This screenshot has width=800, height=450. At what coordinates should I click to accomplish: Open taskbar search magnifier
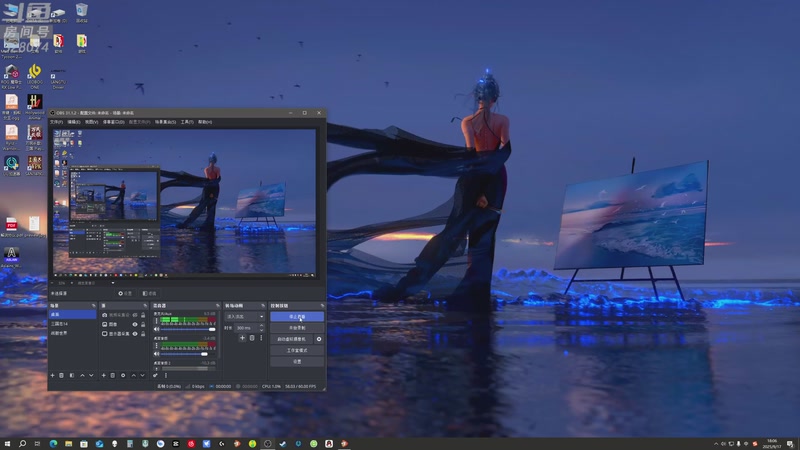[x=22, y=443]
